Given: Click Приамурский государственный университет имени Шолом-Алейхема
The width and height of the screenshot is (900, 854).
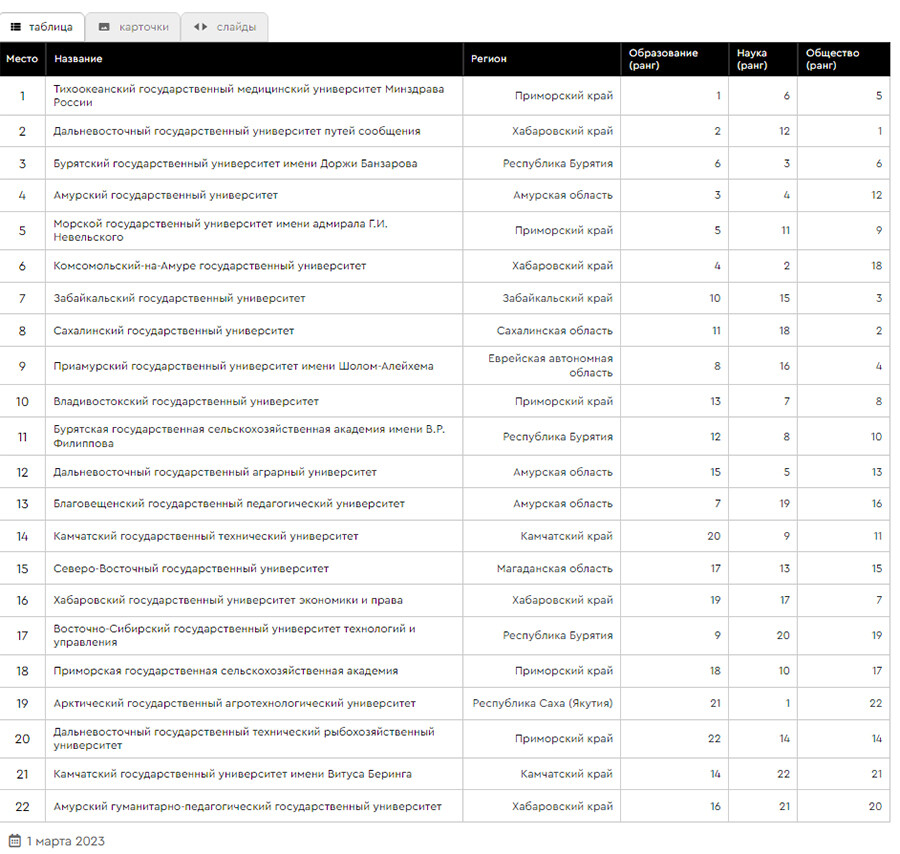Looking at the screenshot, I should click(x=243, y=366).
